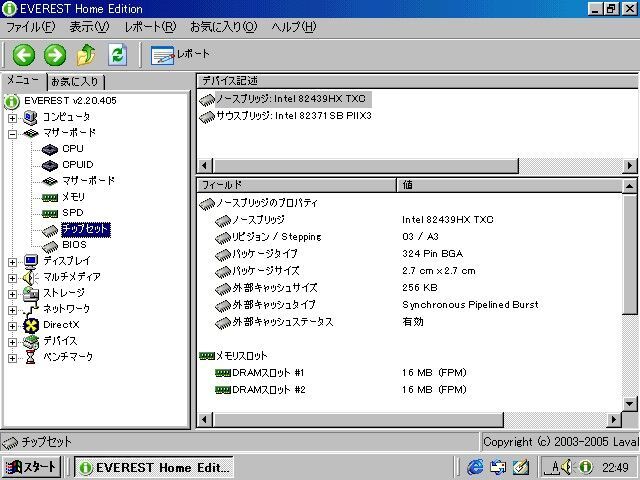Click the 値 column header

pyautogui.click(x=509, y=185)
